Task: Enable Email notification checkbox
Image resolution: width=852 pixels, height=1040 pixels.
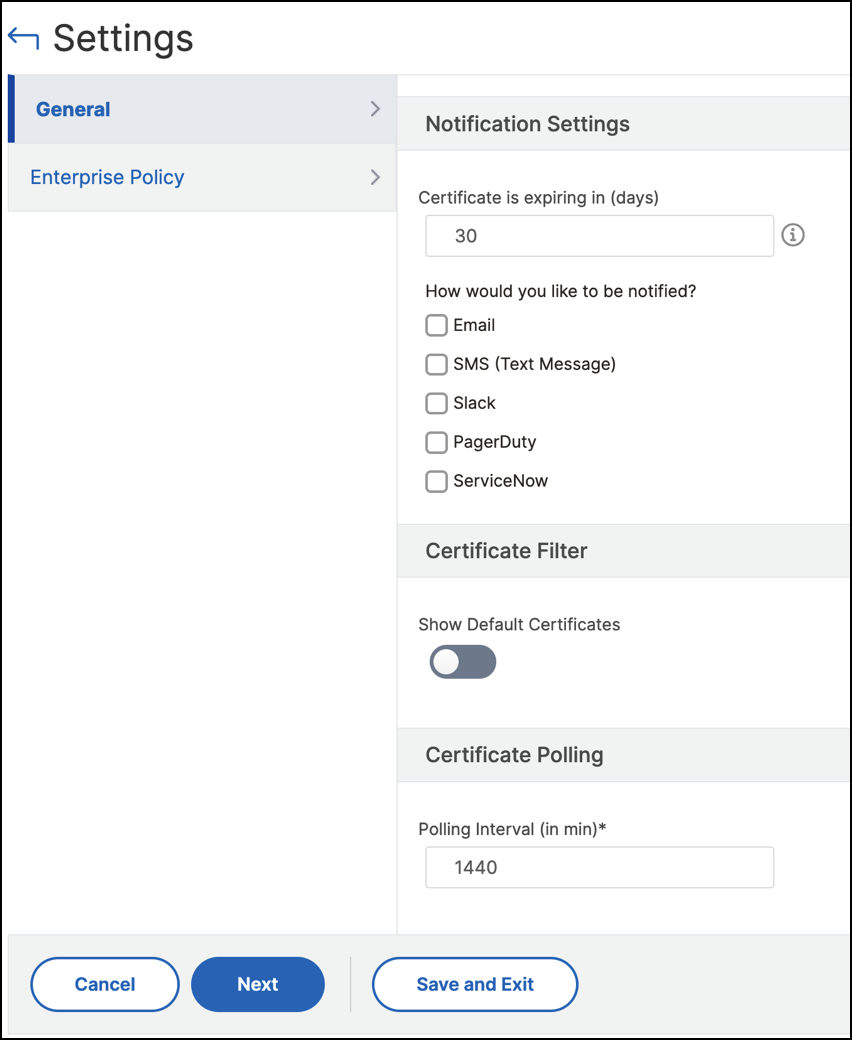Action: coord(436,326)
